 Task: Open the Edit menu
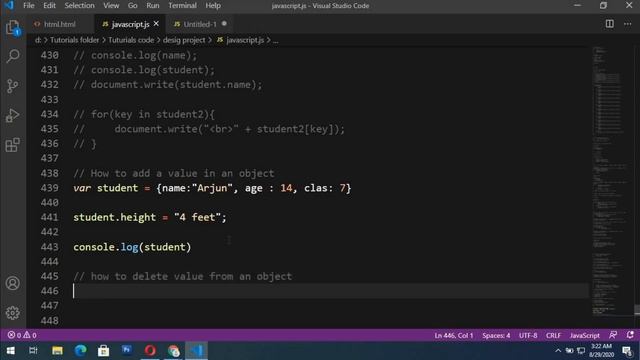pos(49,6)
